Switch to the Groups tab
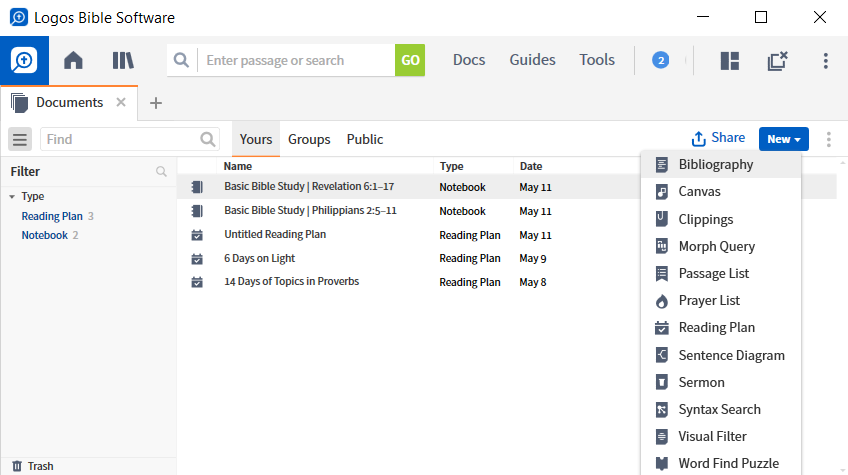This screenshot has width=848, height=475. click(x=309, y=139)
